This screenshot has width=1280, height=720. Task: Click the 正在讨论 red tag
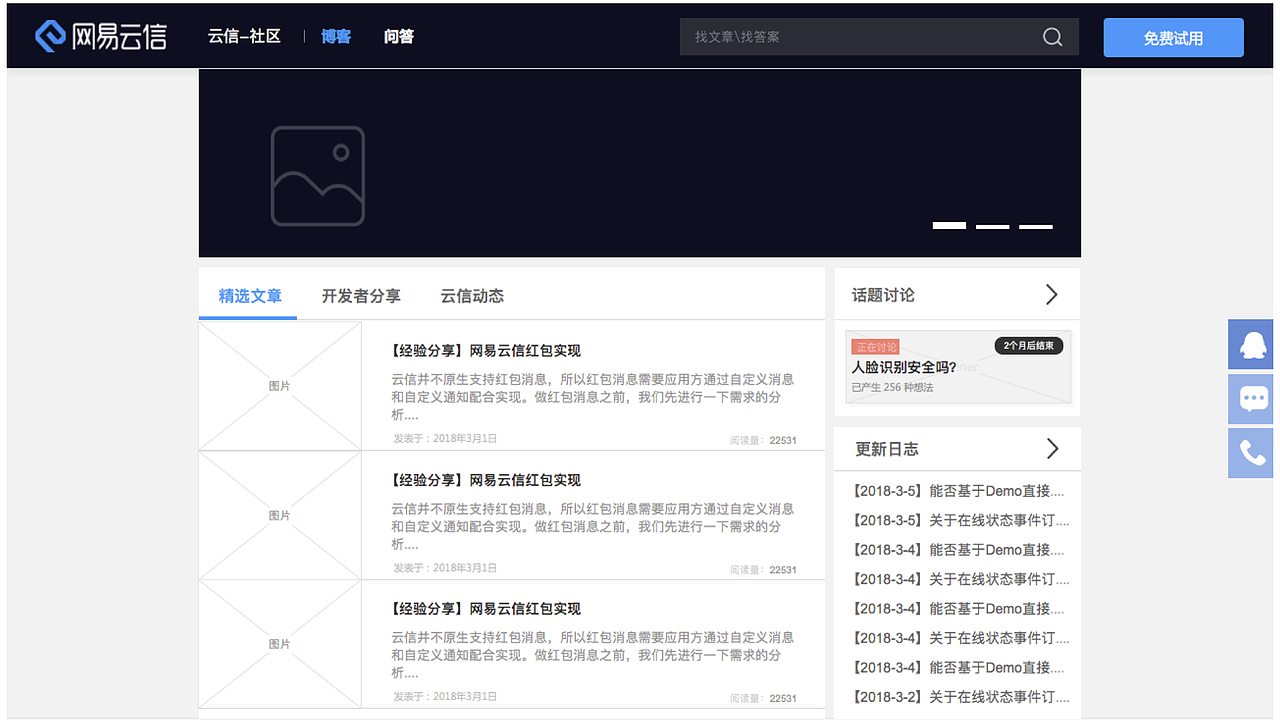(x=875, y=347)
